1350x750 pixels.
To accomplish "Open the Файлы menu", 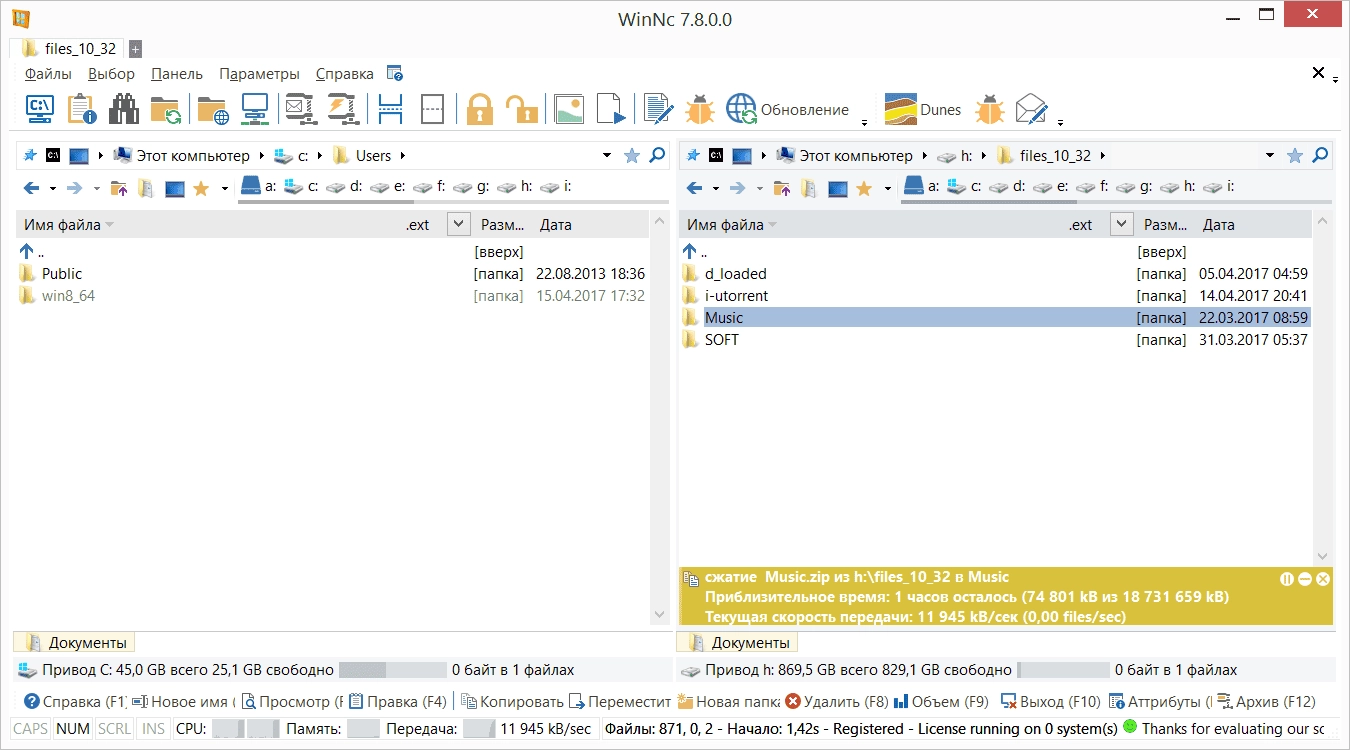I will tap(48, 74).
